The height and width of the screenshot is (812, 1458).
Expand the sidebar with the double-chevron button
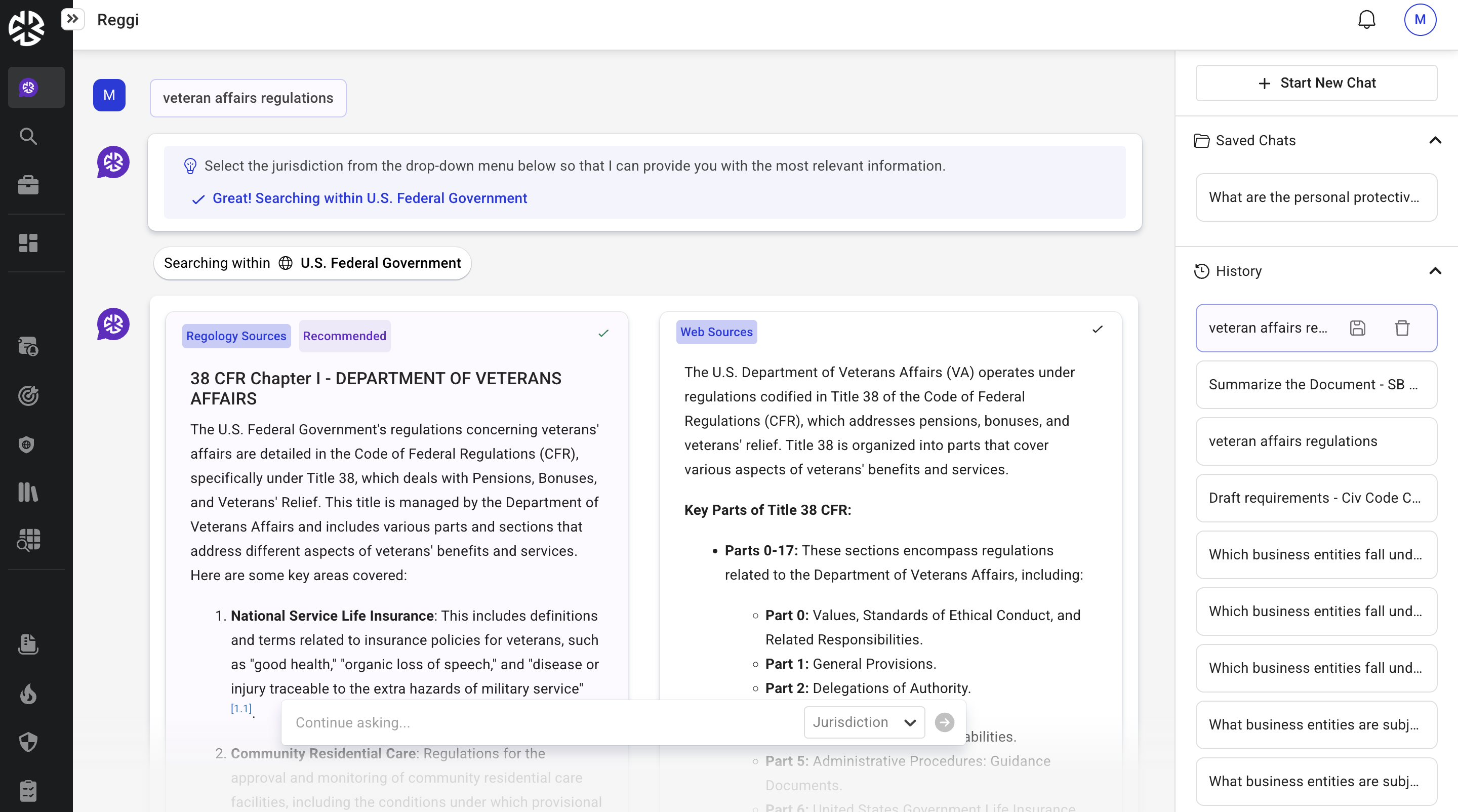pyautogui.click(x=72, y=19)
